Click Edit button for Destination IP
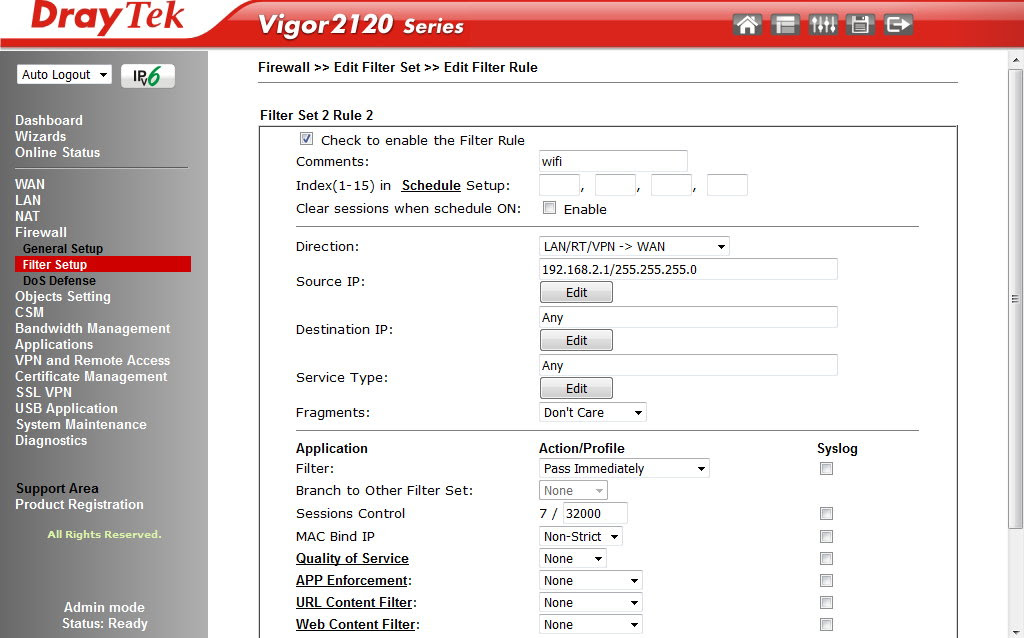The height and width of the screenshot is (638, 1024). [x=576, y=340]
